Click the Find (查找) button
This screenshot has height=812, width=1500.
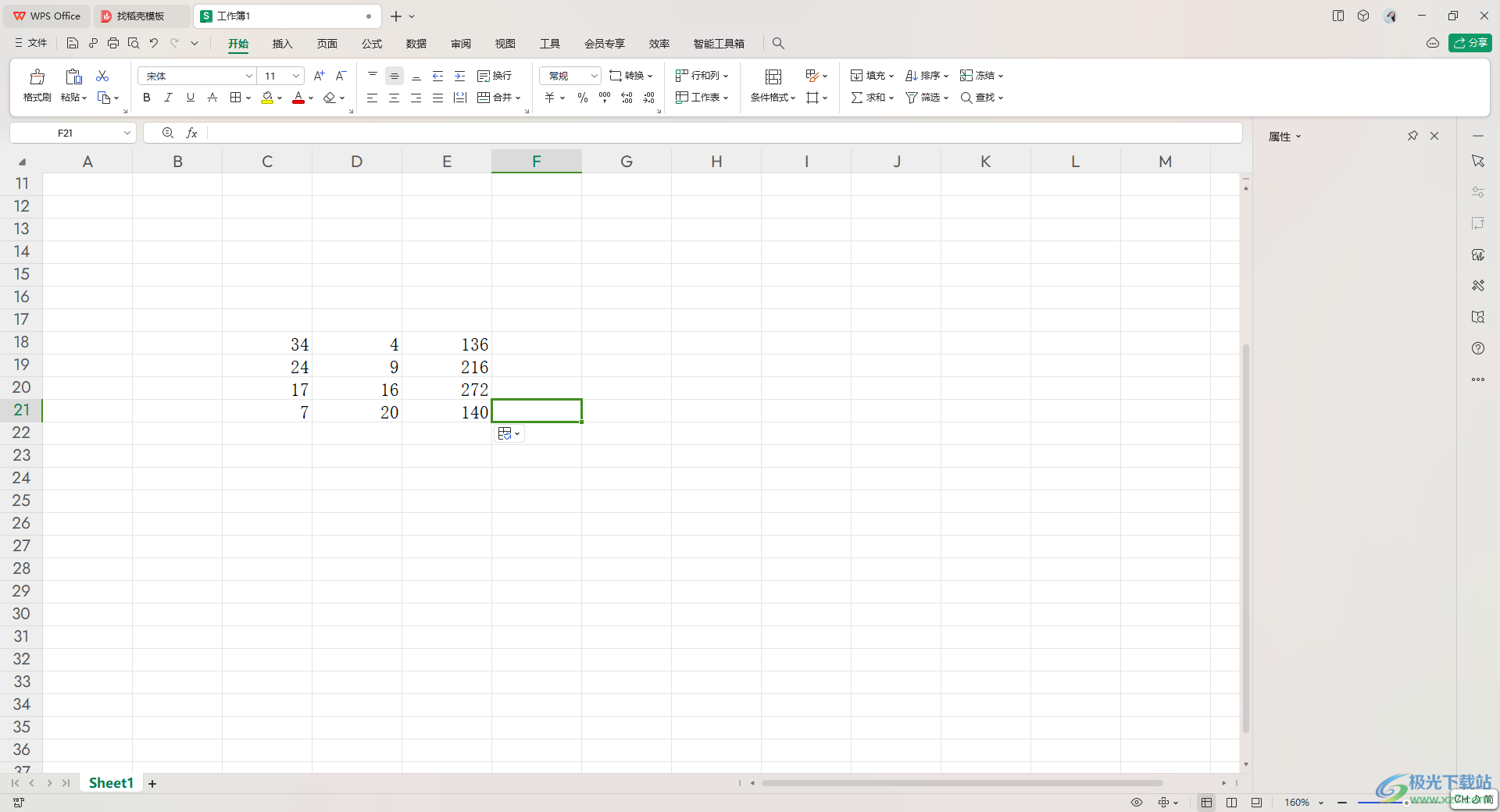coord(981,98)
